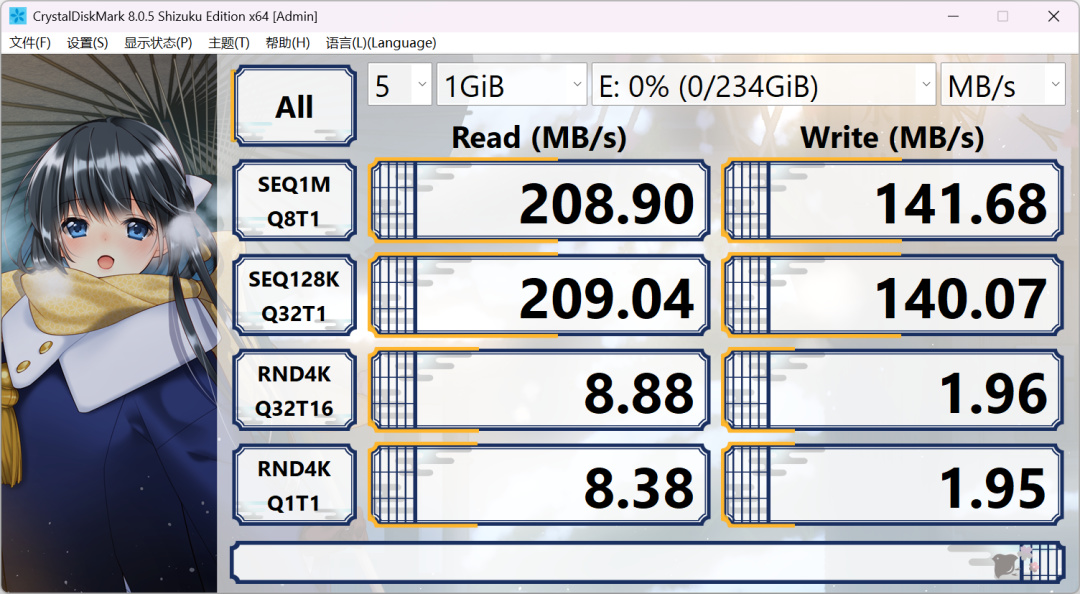The width and height of the screenshot is (1080, 594).
Task: Run all benchmarks with All button
Action: 295,106
